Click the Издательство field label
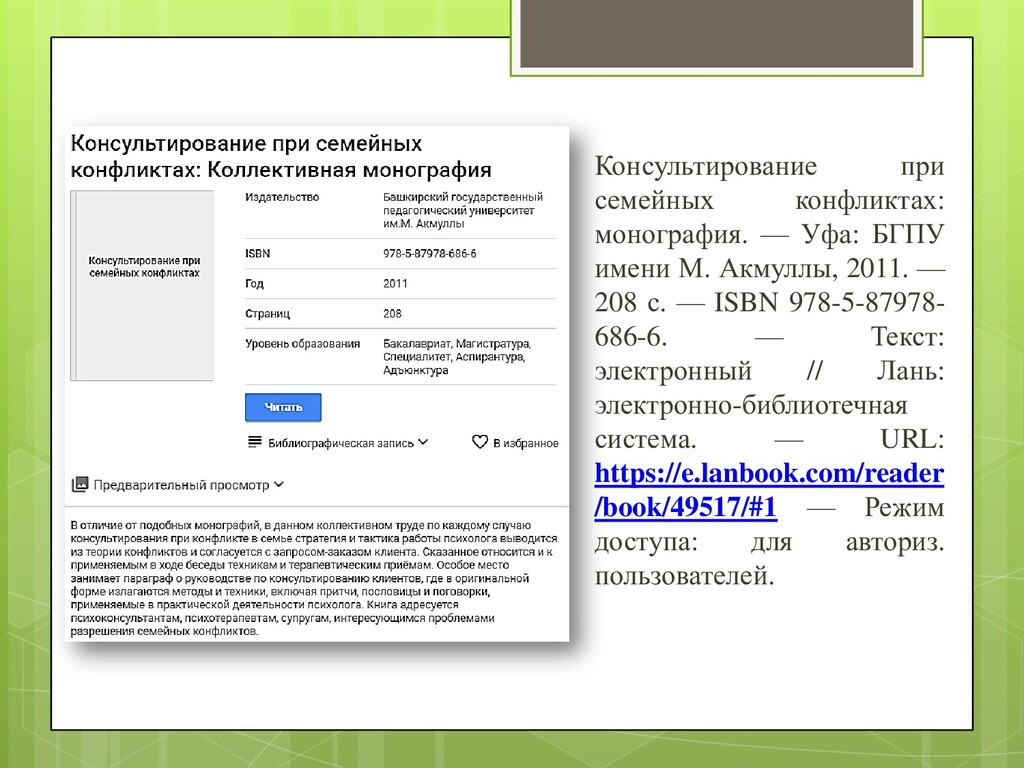Image resolution: width=1024 pixels, height=768 pixels. [282, 197]
